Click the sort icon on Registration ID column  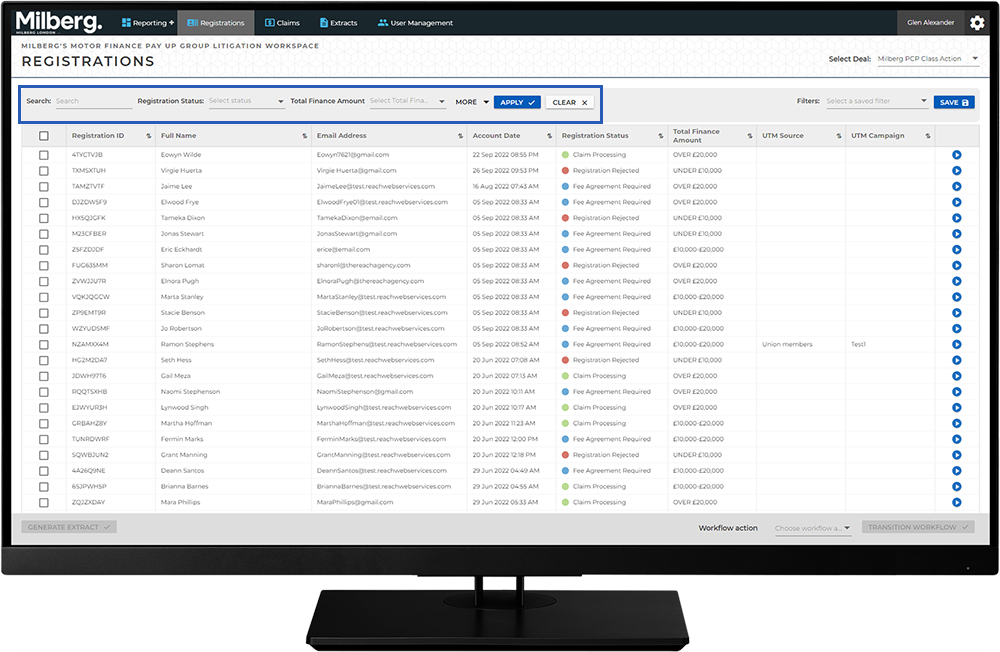pyautogui.click(x=149, y=136)
